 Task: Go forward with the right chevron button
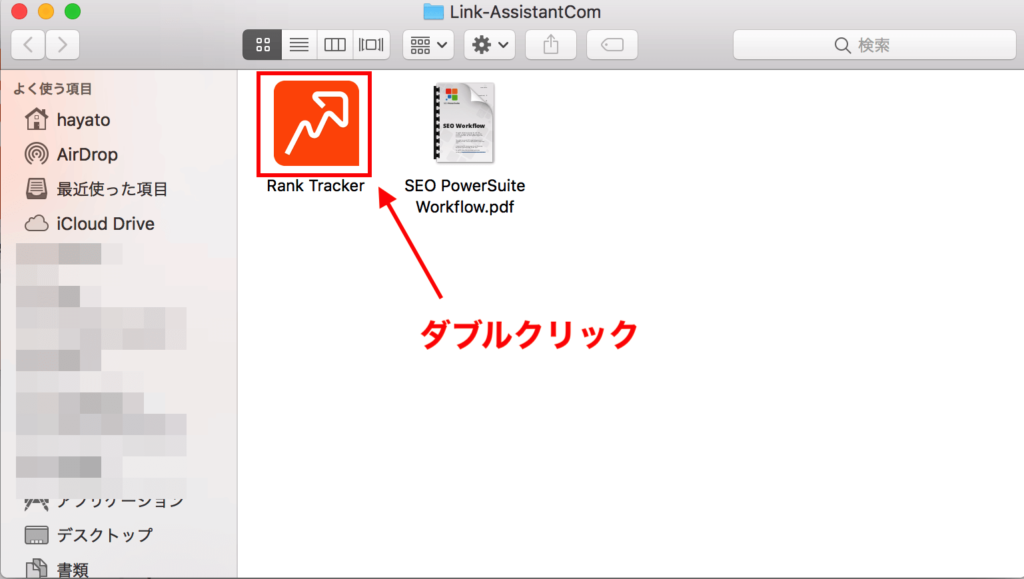pos(63,45)
